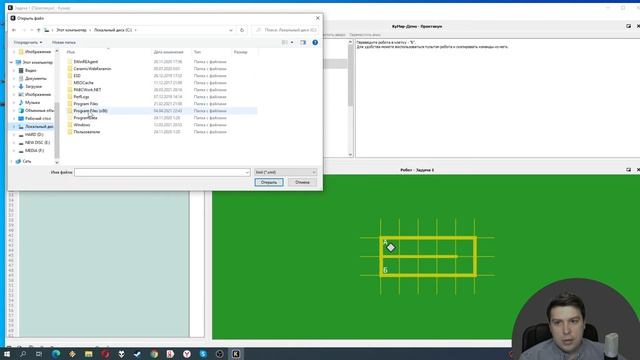The image size is (640, 360).
Task: Show the preview pane in the file dialog
Action: 303,42
